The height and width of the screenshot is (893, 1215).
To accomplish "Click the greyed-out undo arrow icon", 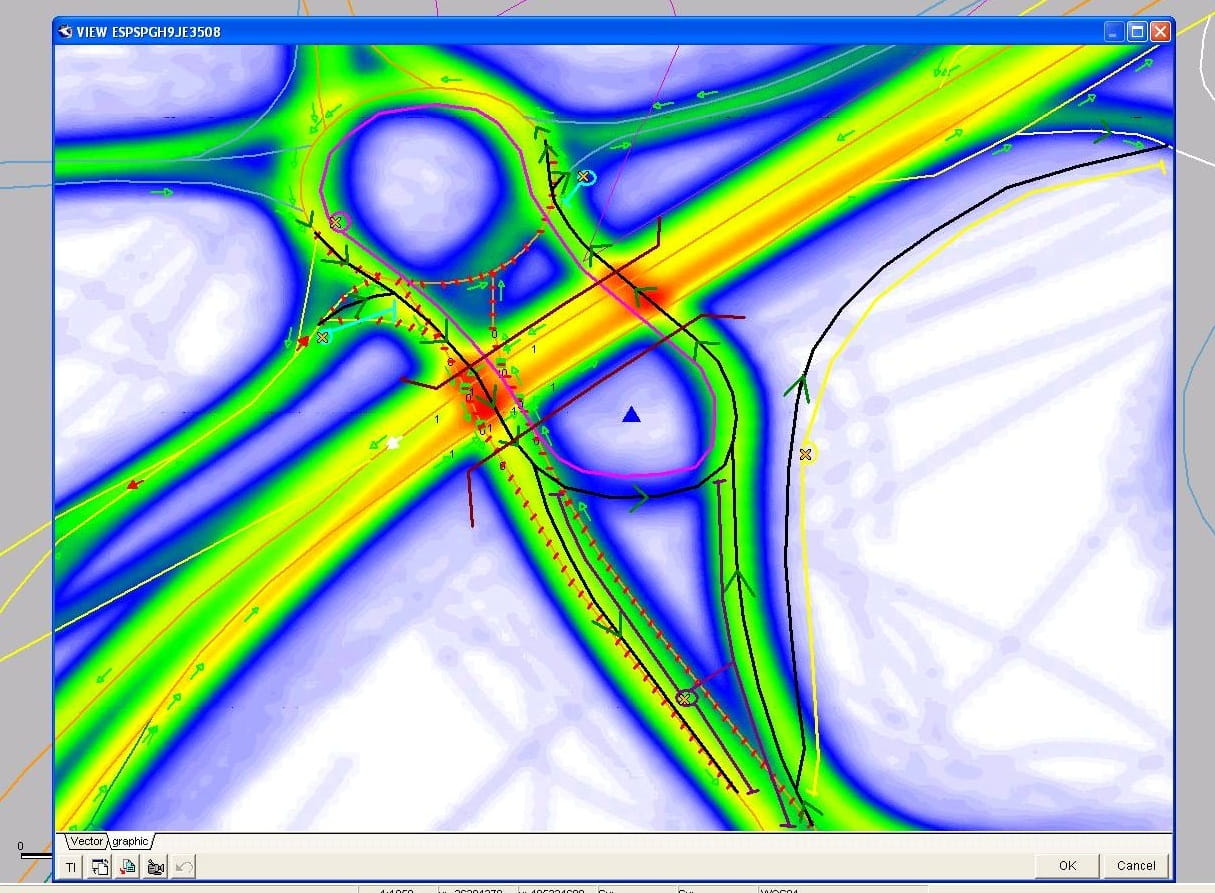I will coord(183,867).
